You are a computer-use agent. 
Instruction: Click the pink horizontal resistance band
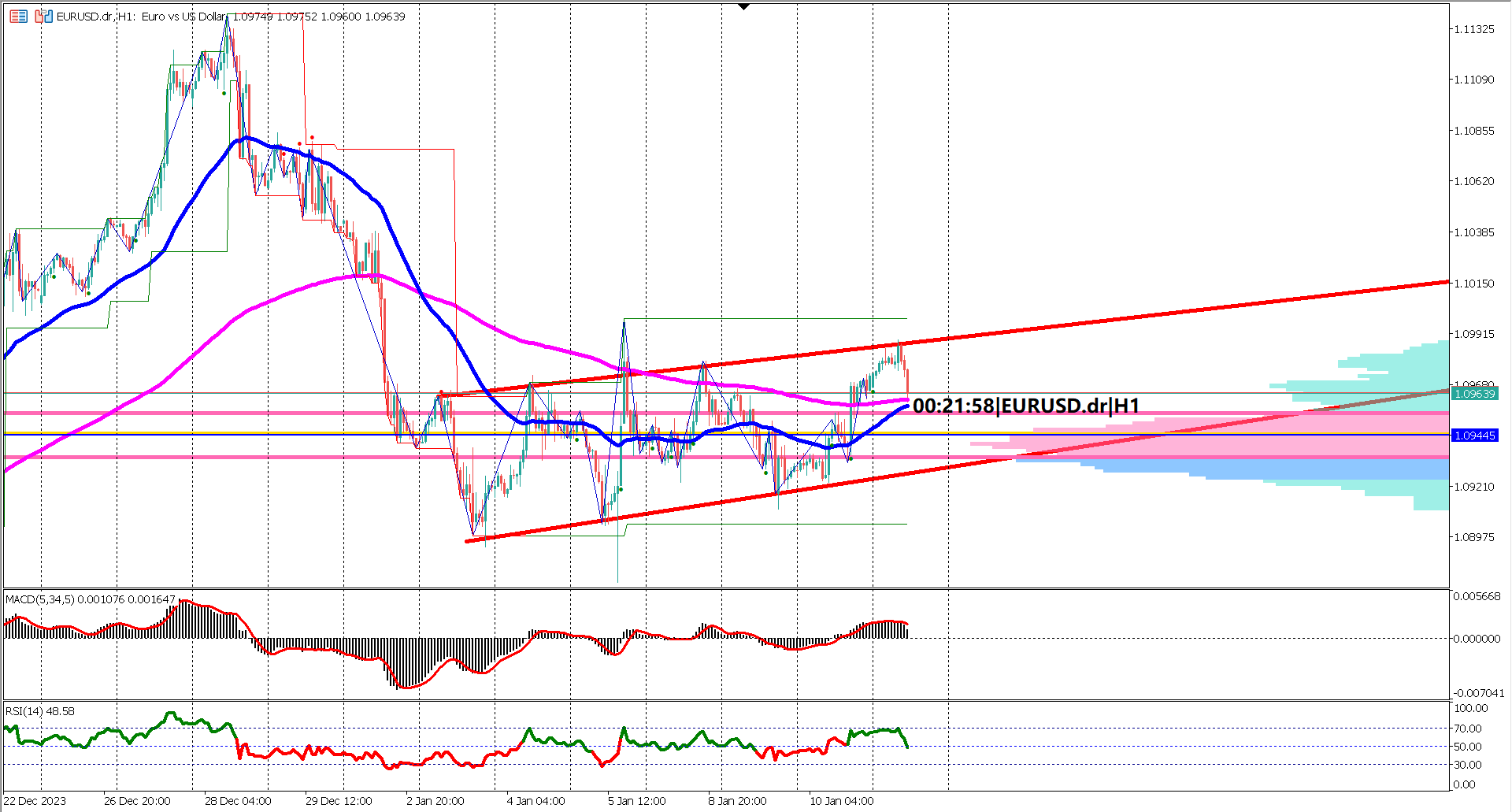coord(157,411)
